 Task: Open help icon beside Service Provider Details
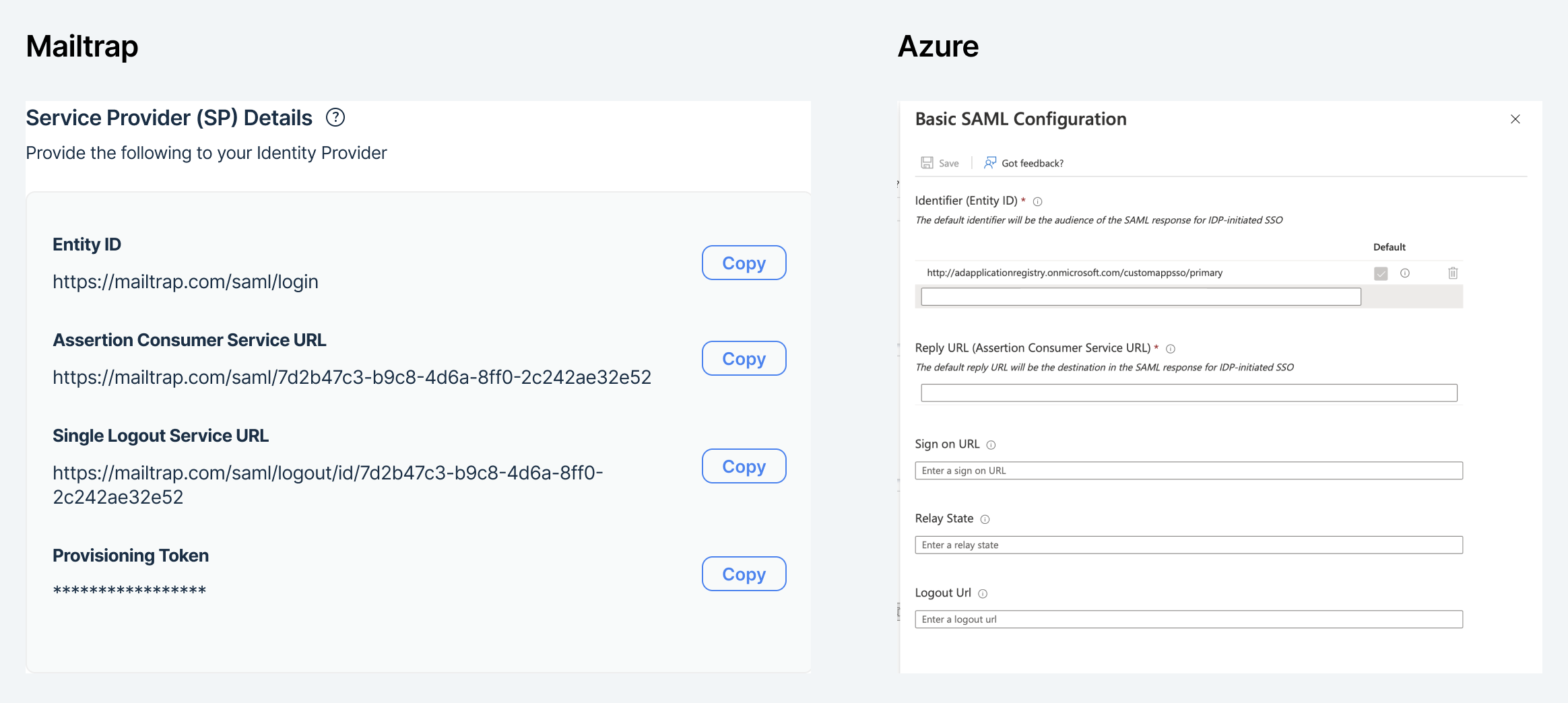[335, 118]
